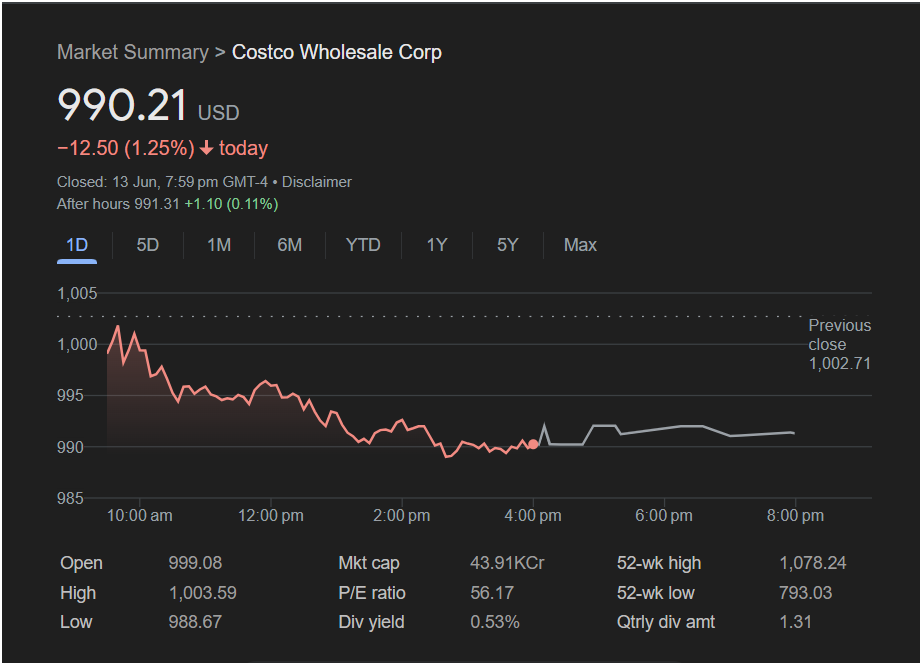
Task: Click the 1,000 y-axis label
Action: (x=77, y=345)
